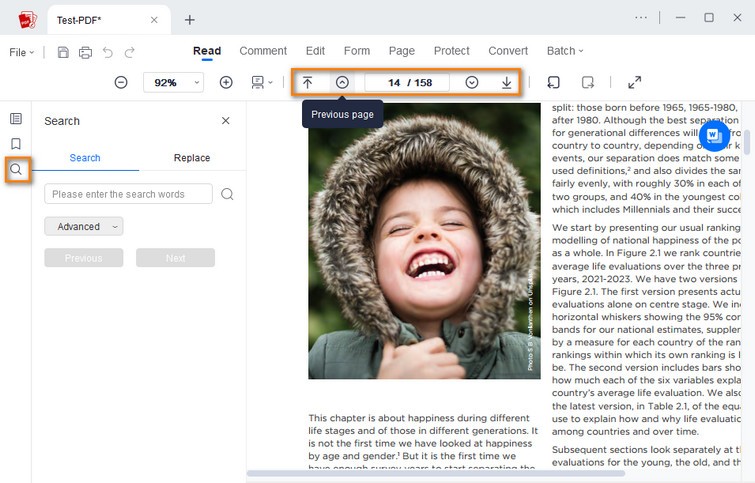Open the Batch dropdown menu
The height and width of the screenshot is (483, 755).
pyautogui.click(x=565, y=51)
